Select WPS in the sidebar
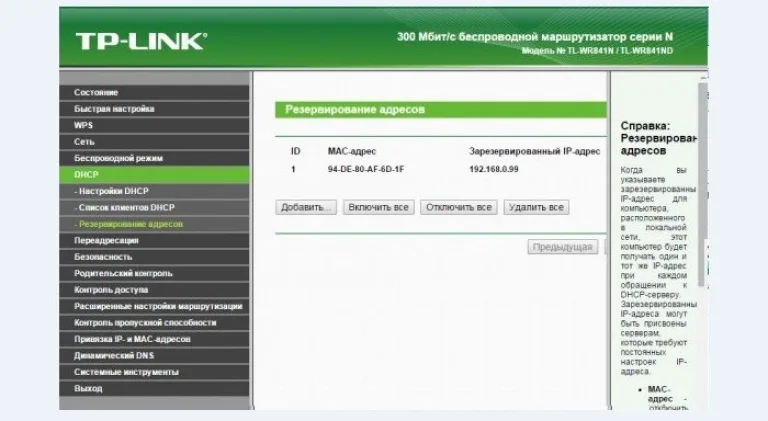This screenshot has height=421, width=768. tap(154, 125)
